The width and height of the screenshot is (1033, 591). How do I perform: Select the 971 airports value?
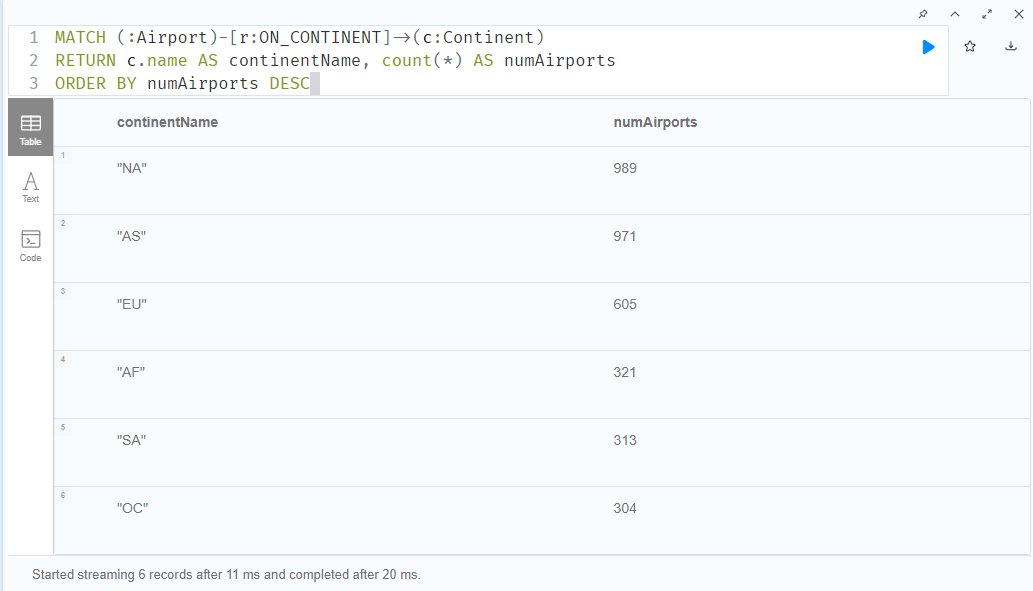click(625, 236)
